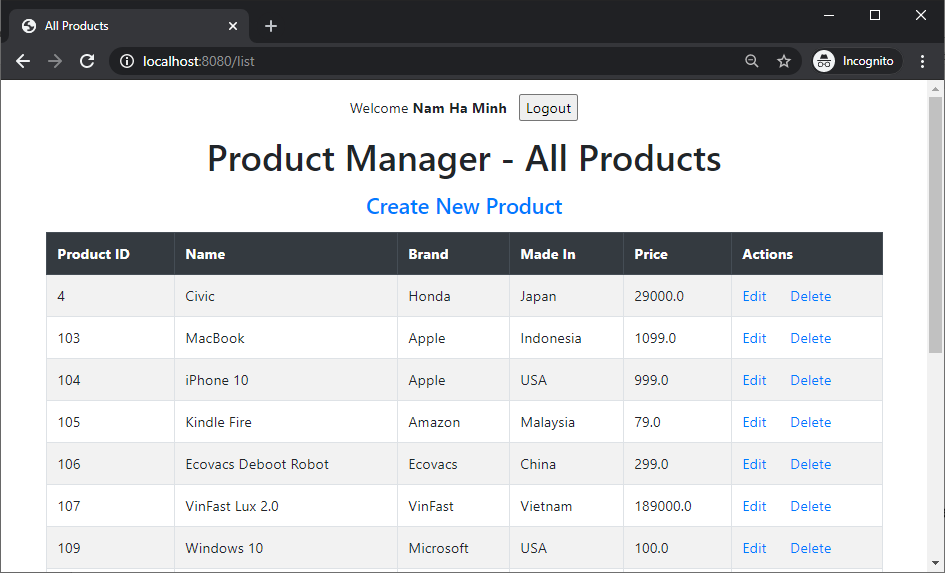This screenshot has height=573, width=945.
Task: Edit the MacBook product
Action: pos(754,338)
